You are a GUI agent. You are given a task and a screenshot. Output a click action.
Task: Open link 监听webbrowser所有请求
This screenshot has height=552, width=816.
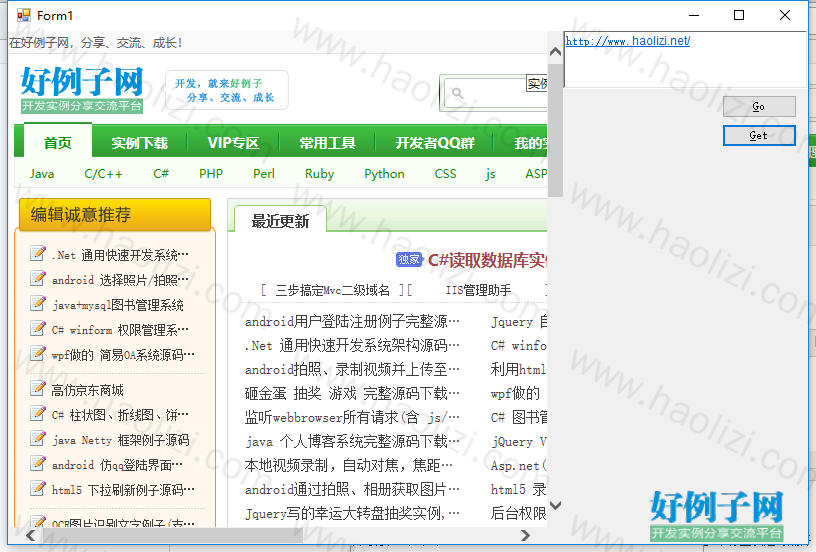point(352,417)
